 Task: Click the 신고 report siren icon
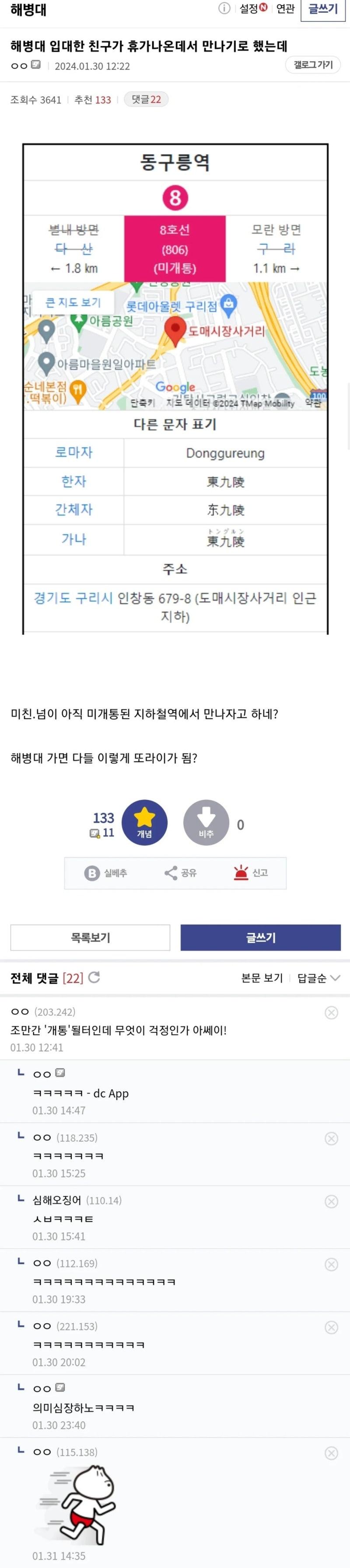241,872
